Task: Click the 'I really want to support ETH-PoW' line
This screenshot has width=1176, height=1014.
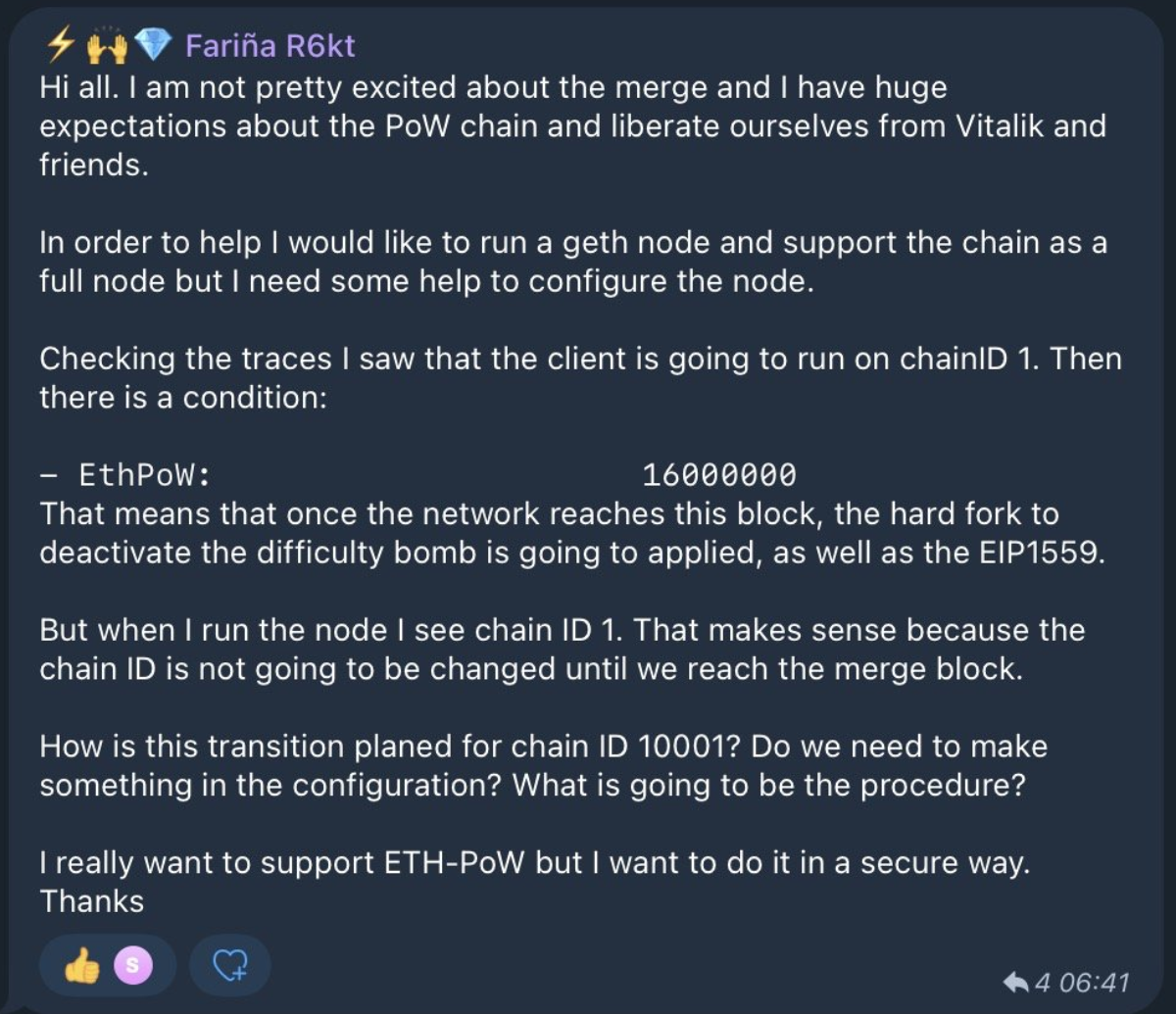Action: tap(534, 863)
